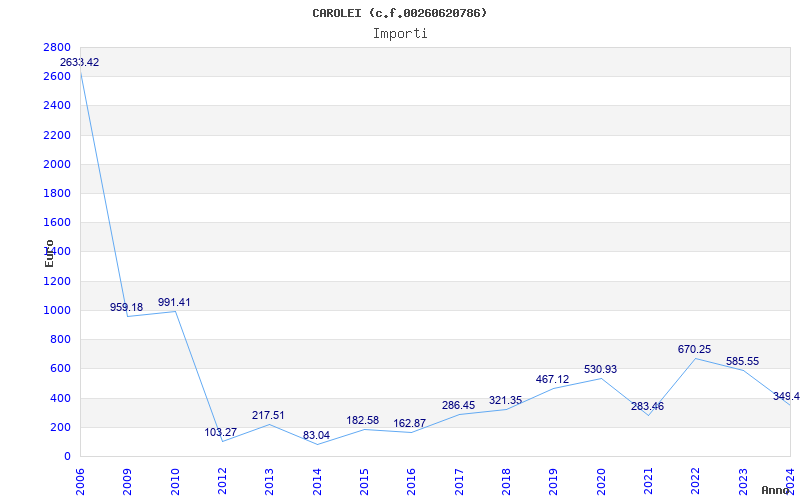Image resolution: width=800 pixels, height=500 pixels.
Task: Click the 2012 x-axis year label
Action: click(222, 482)
